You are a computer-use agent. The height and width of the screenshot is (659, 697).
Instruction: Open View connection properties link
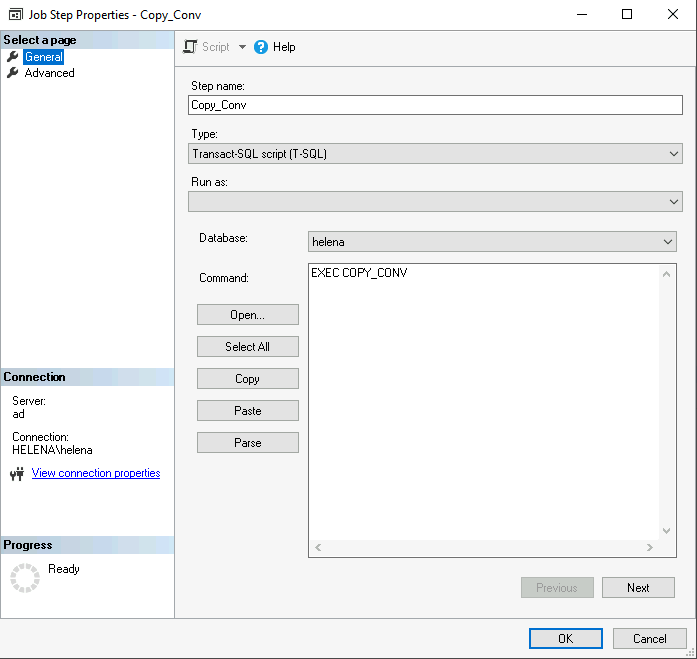(96, 473)
